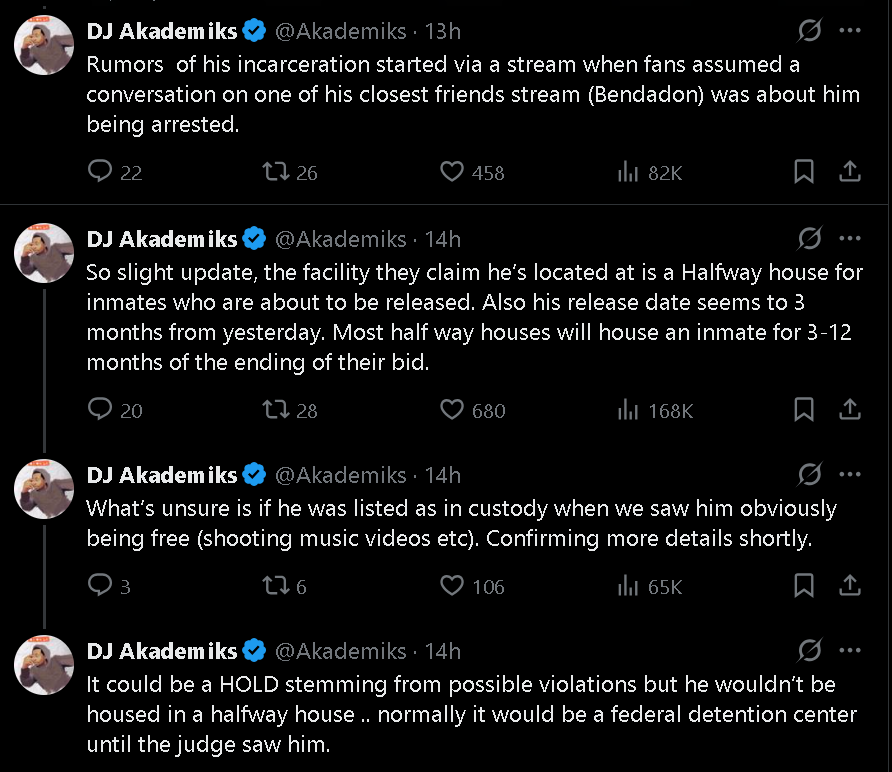Image resolution: width=892 pixels, height=772 pixels.
Task: Open more options on the HOLD tweet
Action: tap(850, 651)
